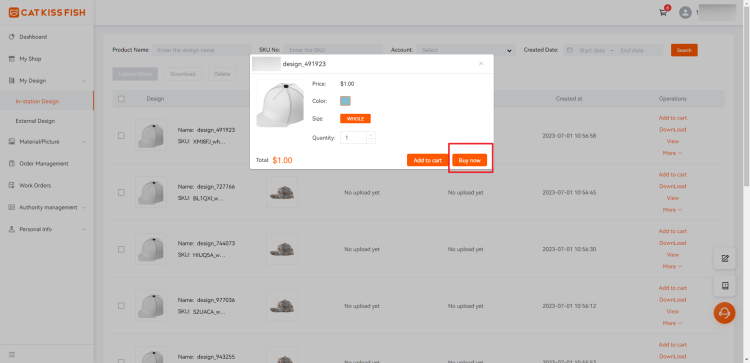The image size is (750, 363).
Task: Open More menu for design_727766 row
Action: tap(672, 210)
